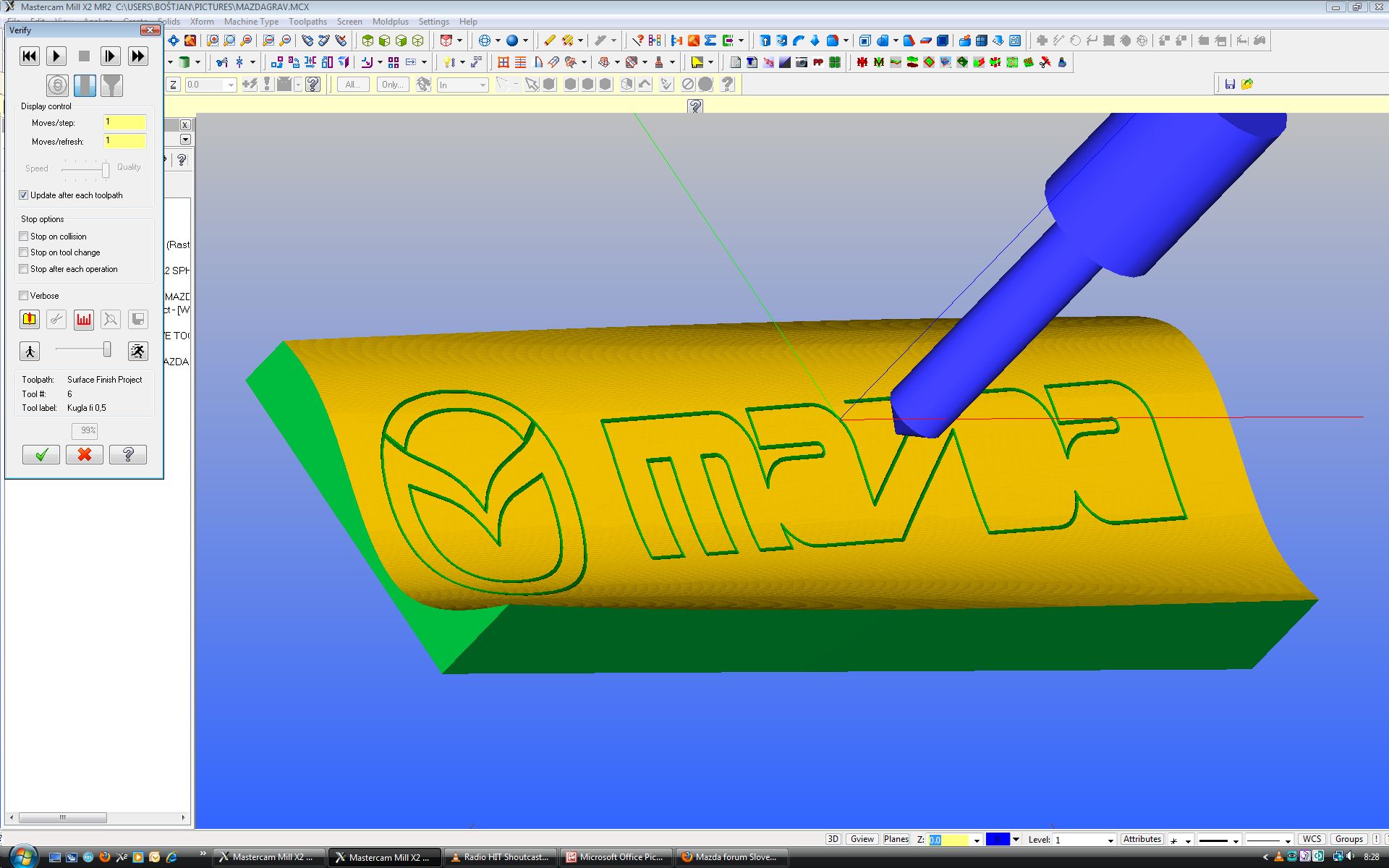This screenshot has width=1389, height=868.
Task: Click the sigma statistics icon
Action: tap(710, 41)
